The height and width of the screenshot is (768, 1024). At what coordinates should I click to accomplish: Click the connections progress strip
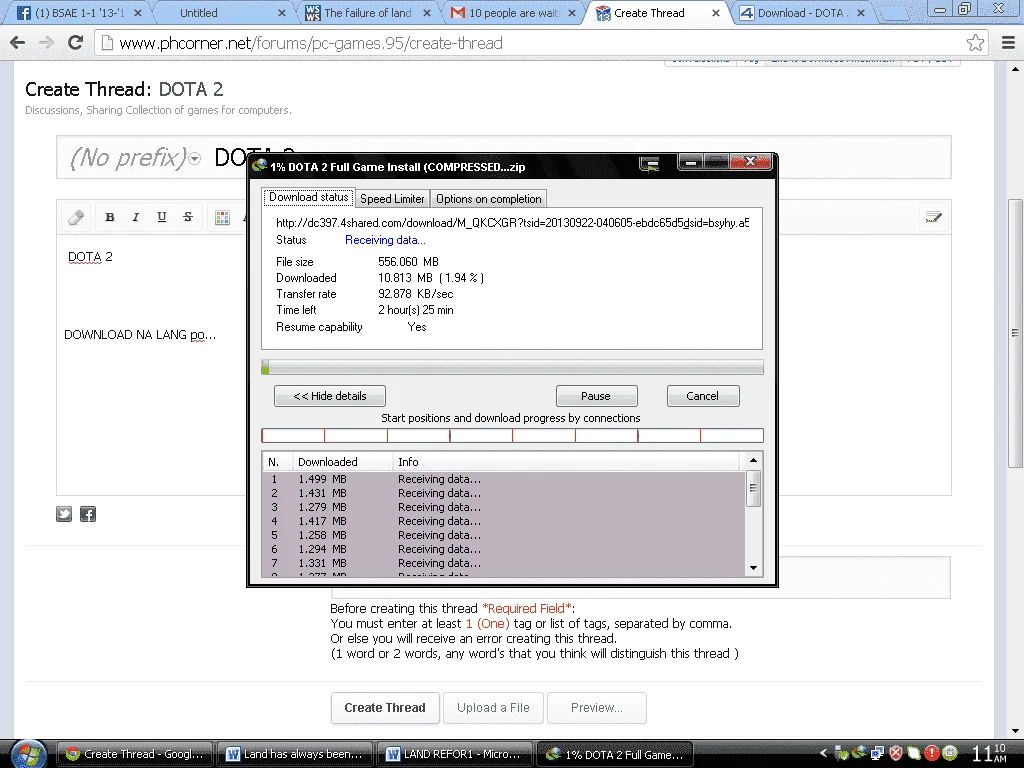[x=512, y=436]
